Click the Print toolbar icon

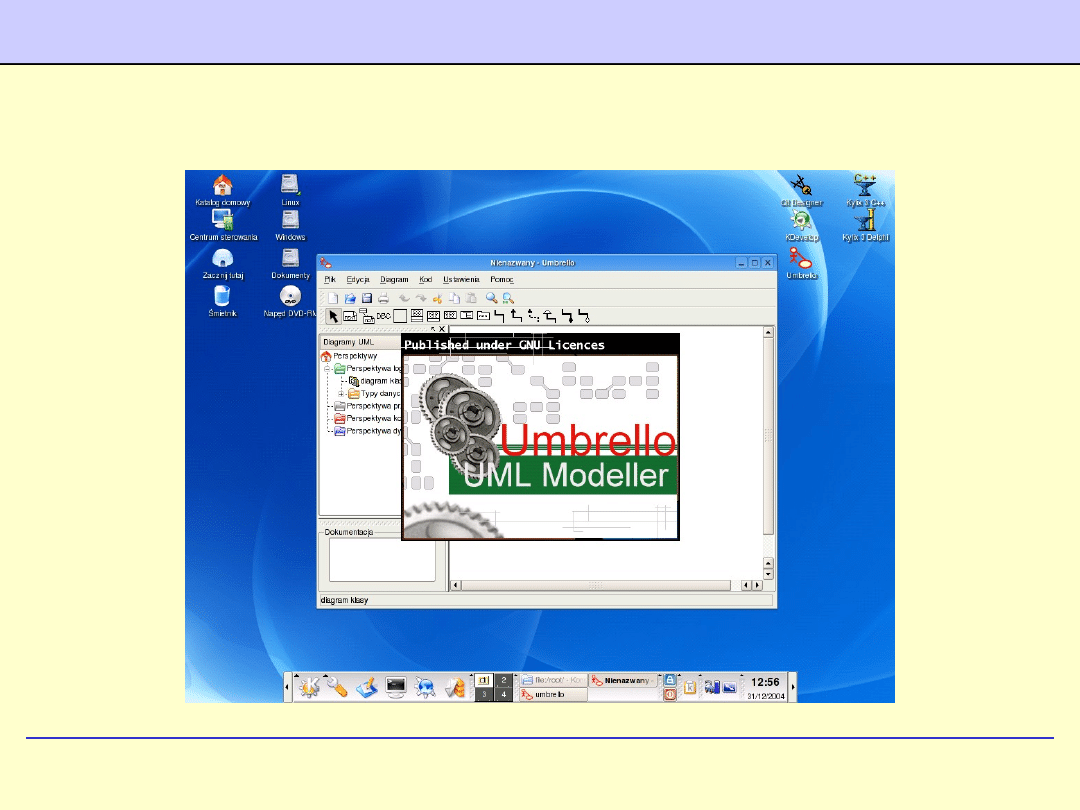(383, 298)
